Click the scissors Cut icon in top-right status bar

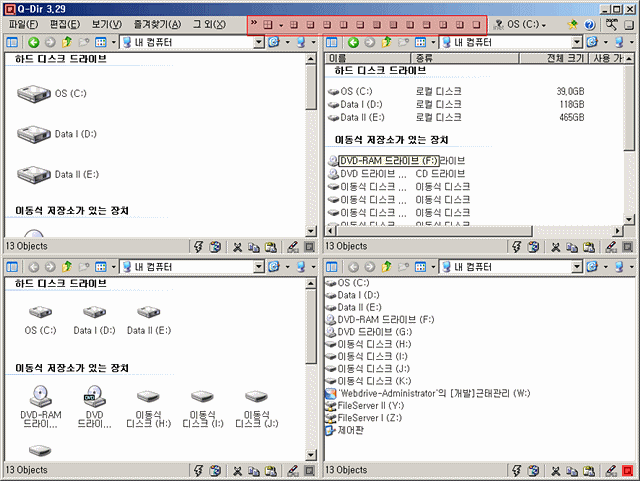tap(556, 246)
